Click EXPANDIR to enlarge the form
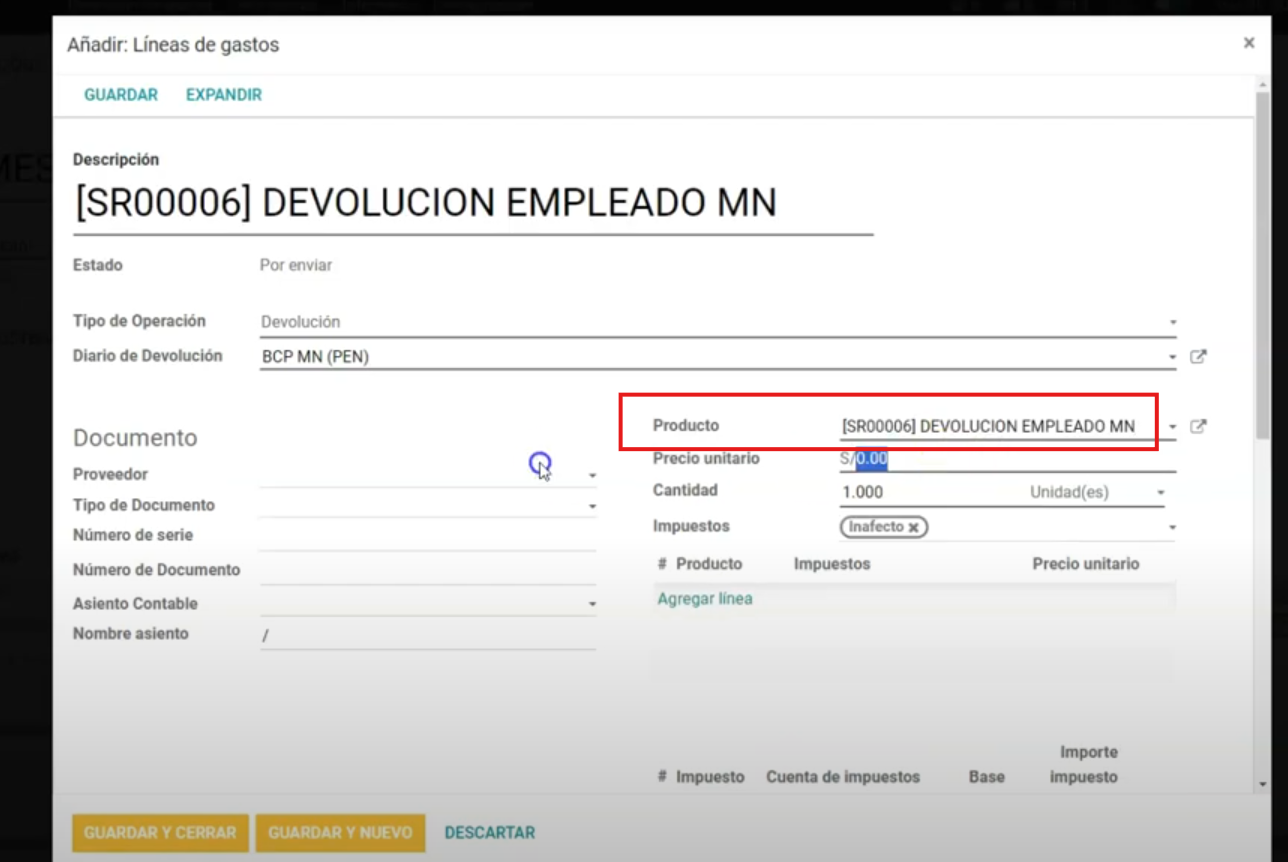The width and height of the screenshot is (1288, 862). (222, 94)
